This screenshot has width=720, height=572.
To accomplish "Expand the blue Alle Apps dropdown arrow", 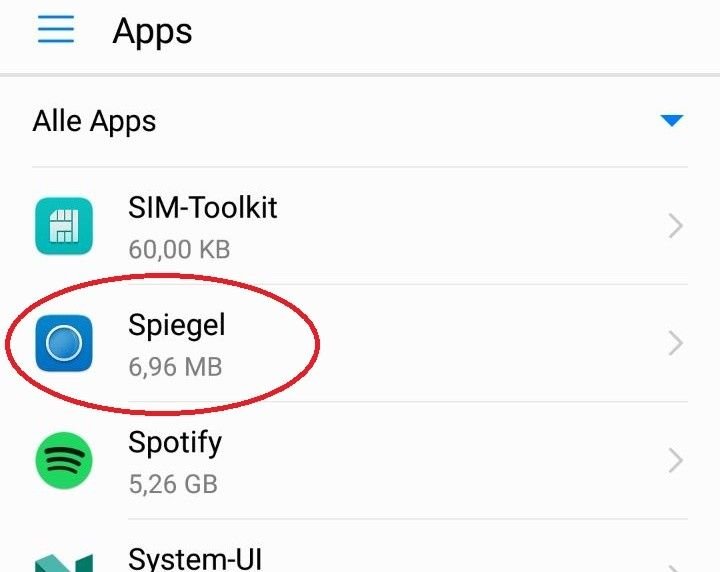I will [x=671, y=122].
